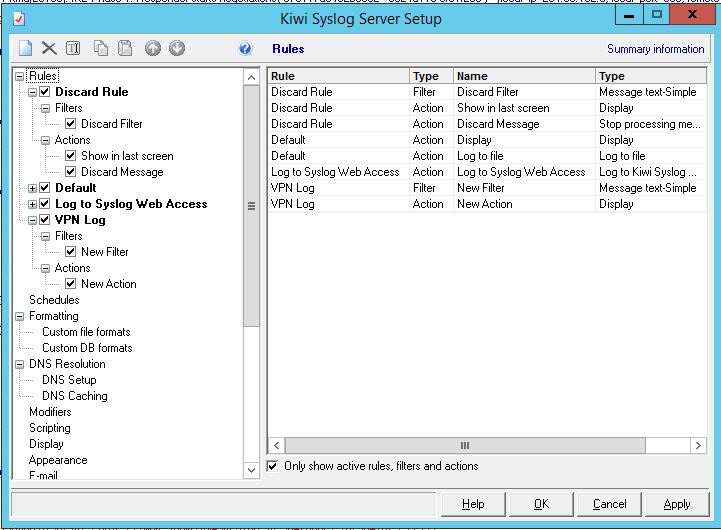Collapse the Formatting node

tap(19, 316)
